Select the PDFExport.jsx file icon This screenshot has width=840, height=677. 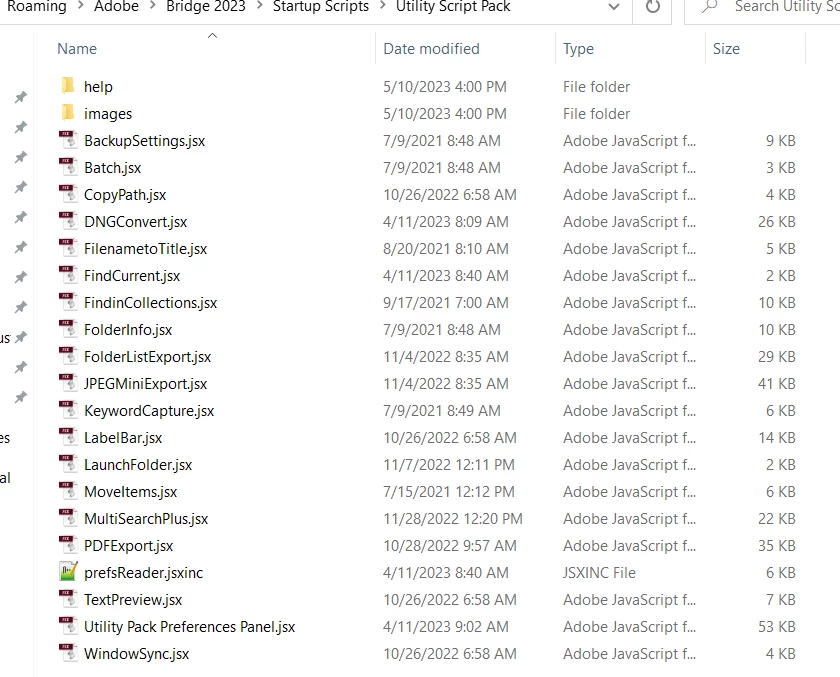[x=68, y=545]
